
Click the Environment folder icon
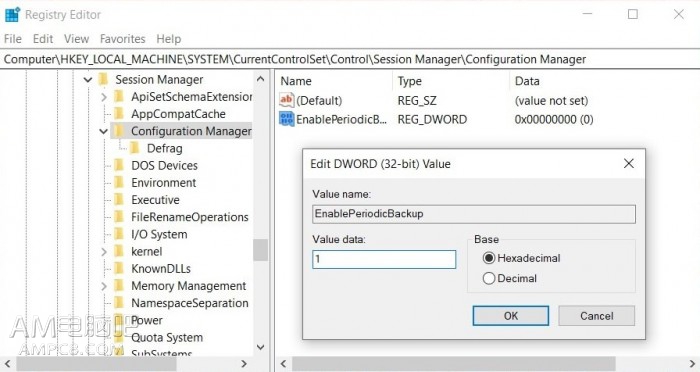click(x=119, y=182)
